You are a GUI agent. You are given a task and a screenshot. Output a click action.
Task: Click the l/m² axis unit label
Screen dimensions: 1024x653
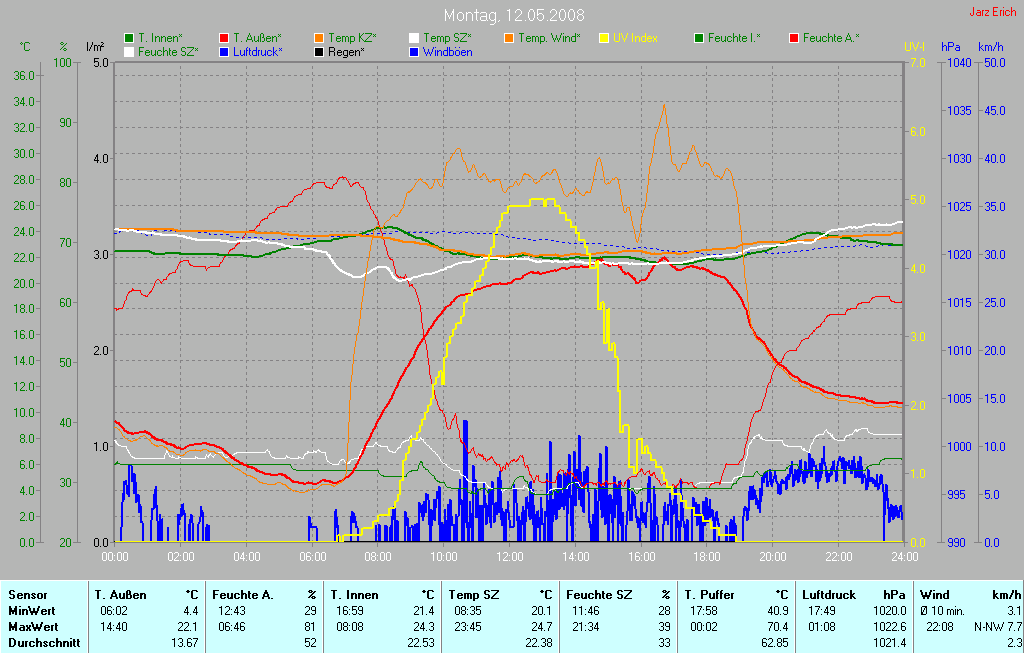pos(95,47)
